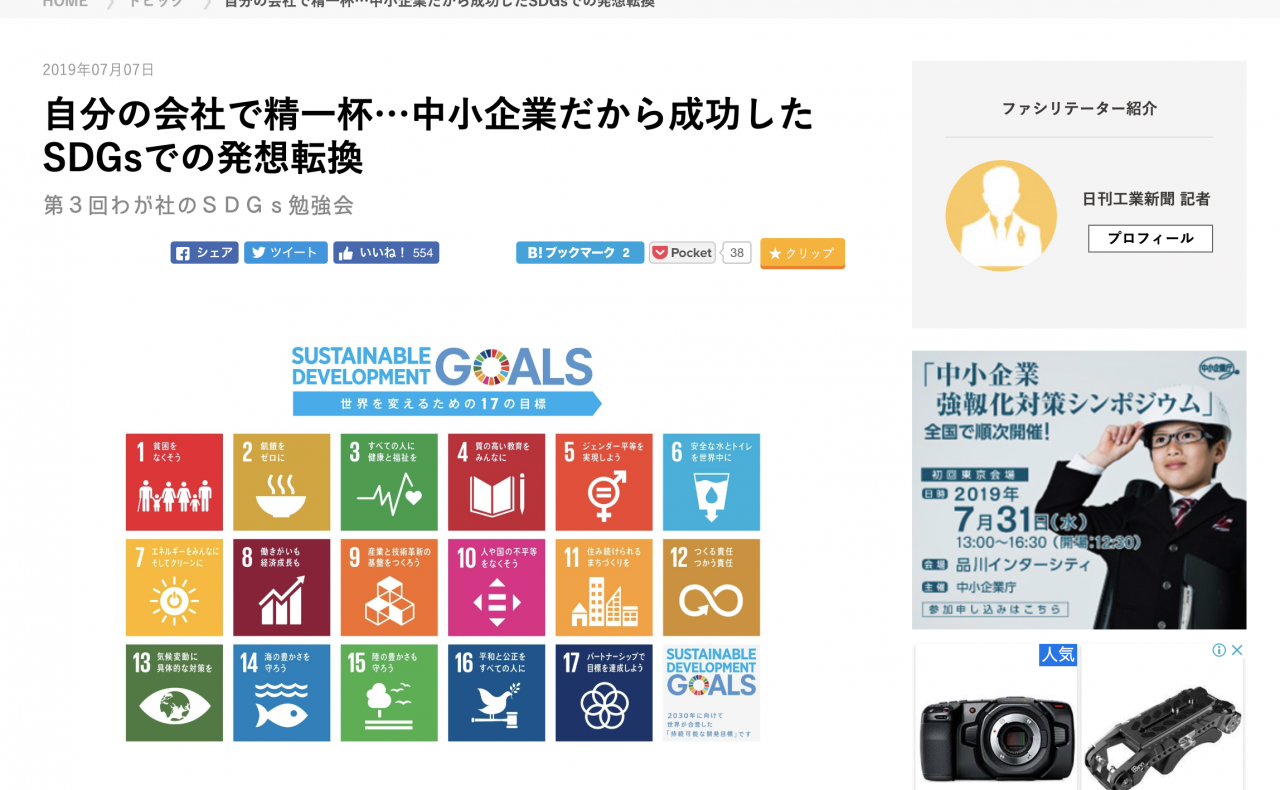The image size is (1280, 790).
Task: Click the large Sustainable Development Goals logo header
Action: 442,367
